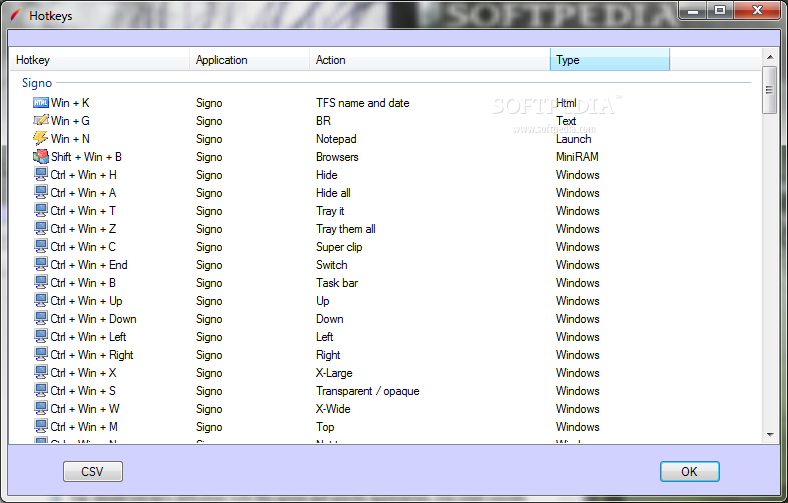Image resolution: width=788 pixels, height=503 pixels.
Task: Click monitor icon beside Ctrl + Win + T
Action: click(41, 211)
